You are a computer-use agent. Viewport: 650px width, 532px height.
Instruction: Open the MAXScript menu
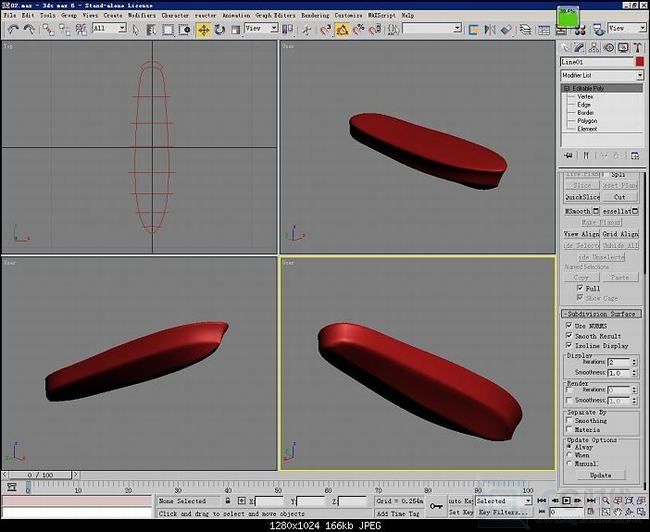click(382, 15)
